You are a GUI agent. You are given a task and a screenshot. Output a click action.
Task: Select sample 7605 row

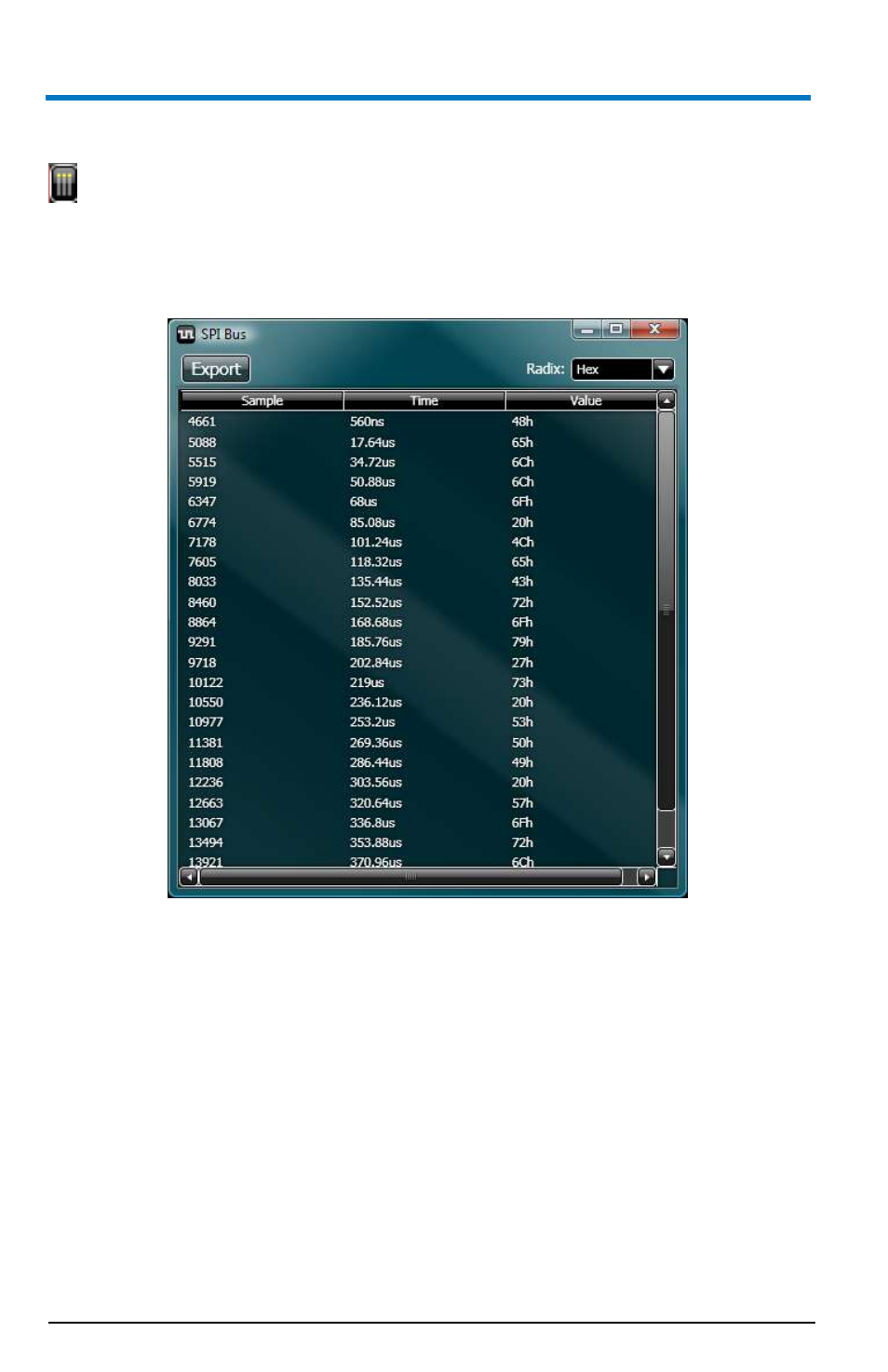tap(419, 562)
